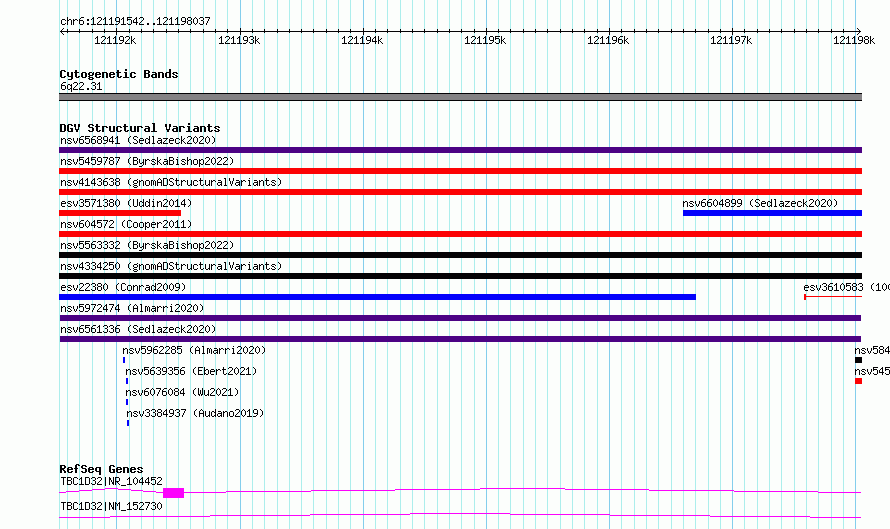This screenshot has height=529, width=890.
Task: Click the blue nsv6604899 variant bar
Action: [773, 213]
